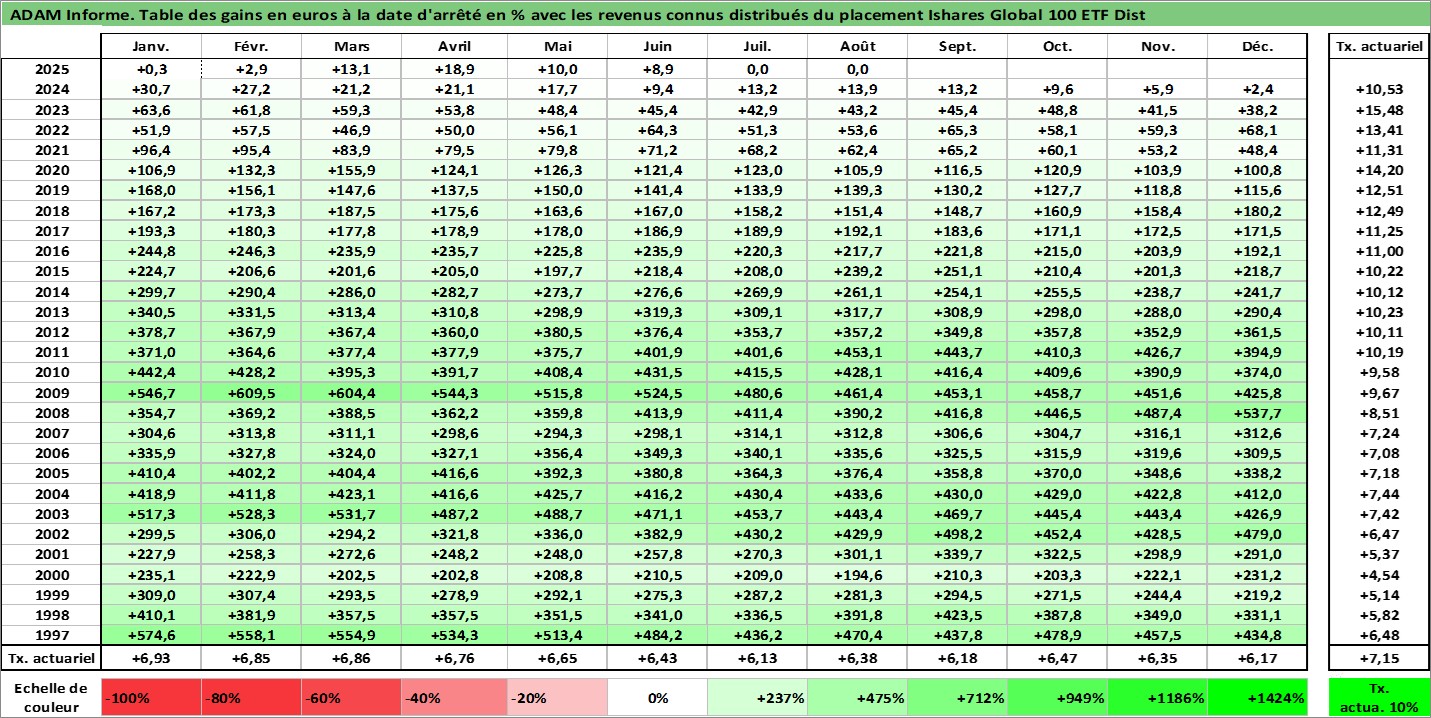Select the 2016 year row label
Viewport: 1431px width, 718px height.
(51, 251)
